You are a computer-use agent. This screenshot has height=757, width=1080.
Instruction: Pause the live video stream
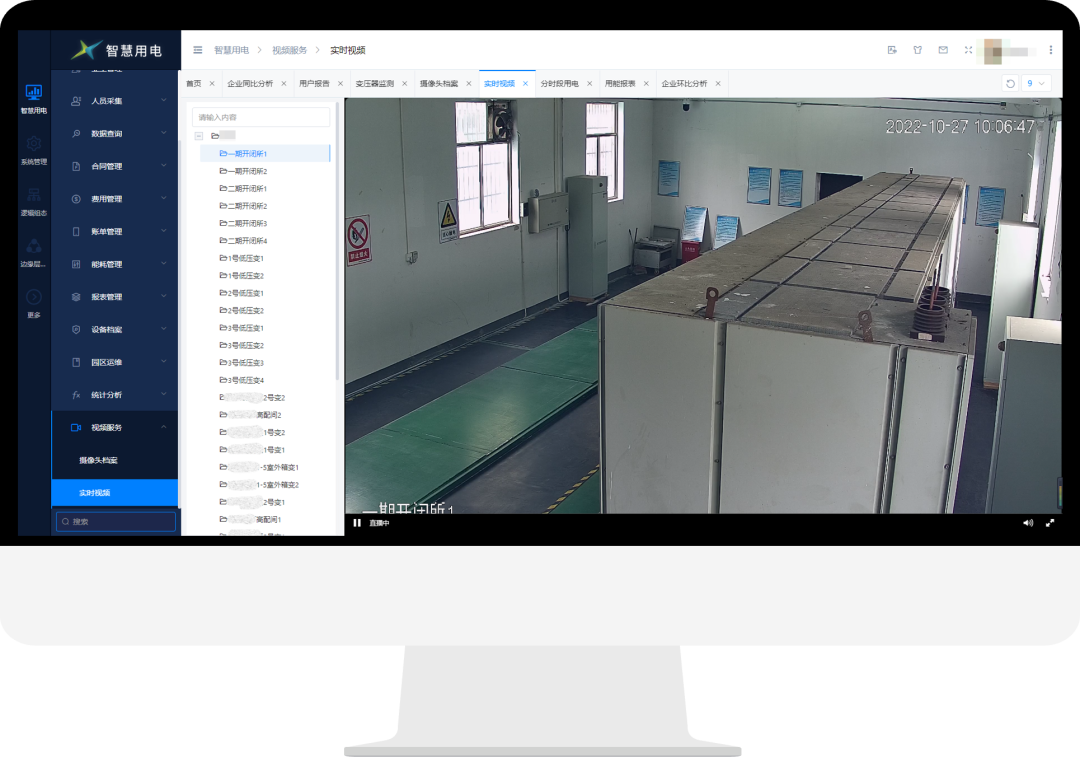tap(357, 523)
